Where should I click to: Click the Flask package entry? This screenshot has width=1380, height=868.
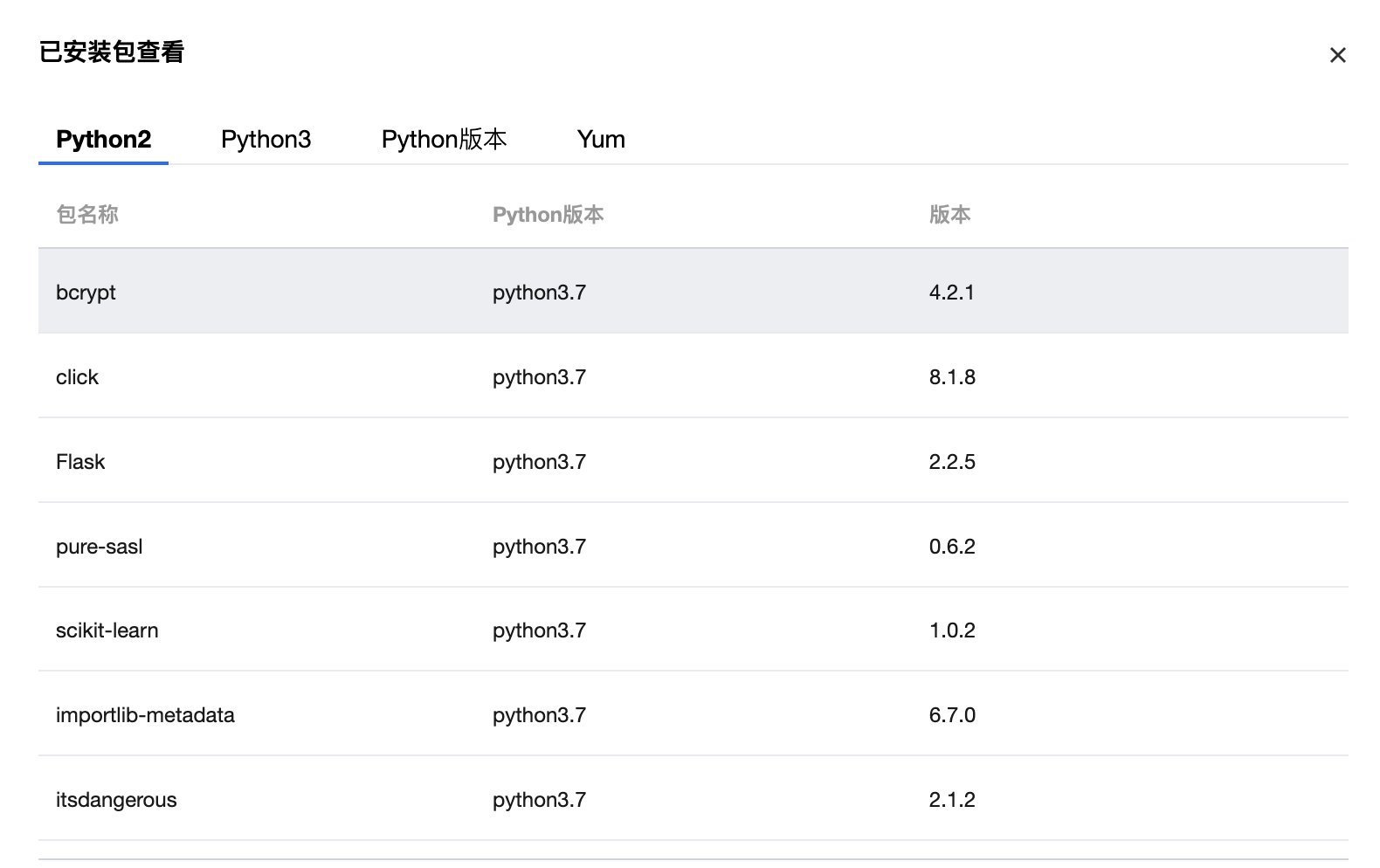(80, 462)
